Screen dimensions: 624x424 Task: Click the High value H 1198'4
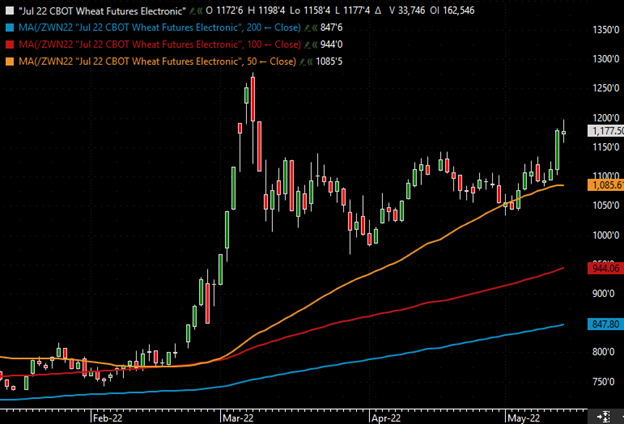tap(266, 11)
